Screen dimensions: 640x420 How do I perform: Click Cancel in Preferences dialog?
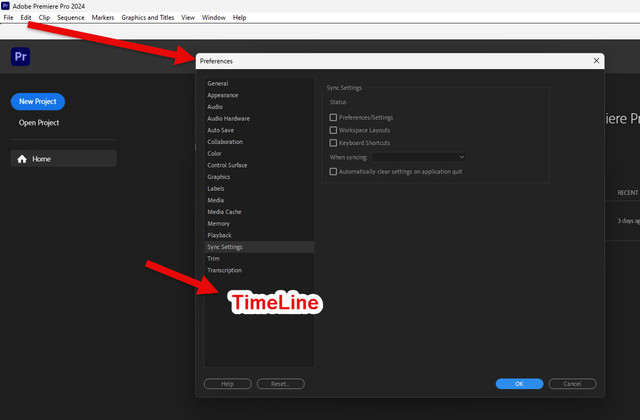572,384
